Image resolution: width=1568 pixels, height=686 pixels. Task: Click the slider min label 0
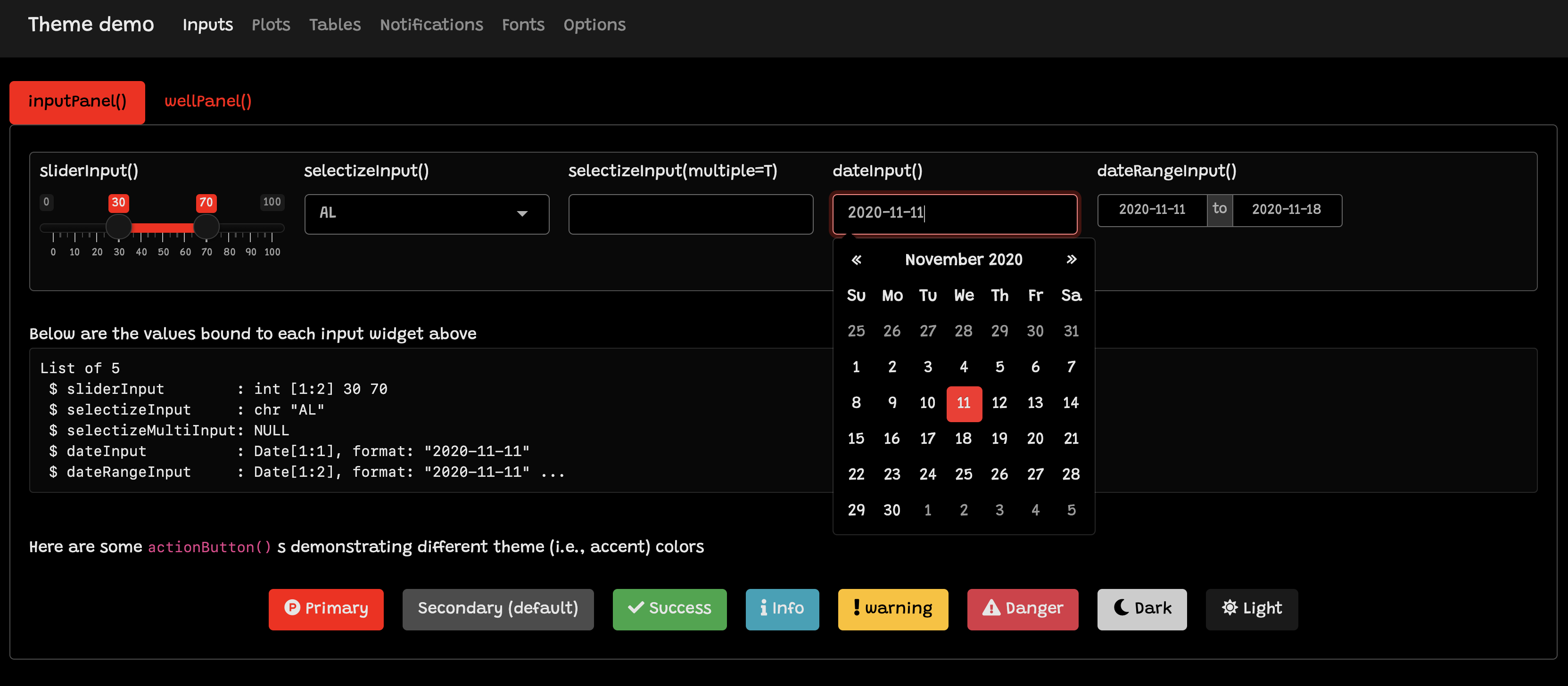tap(46, 202)
